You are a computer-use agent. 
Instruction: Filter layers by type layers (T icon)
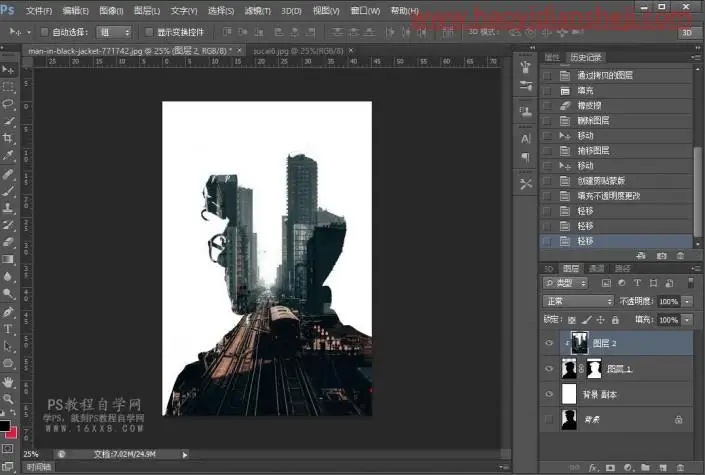pyautogui.click(x=637, y=283)
